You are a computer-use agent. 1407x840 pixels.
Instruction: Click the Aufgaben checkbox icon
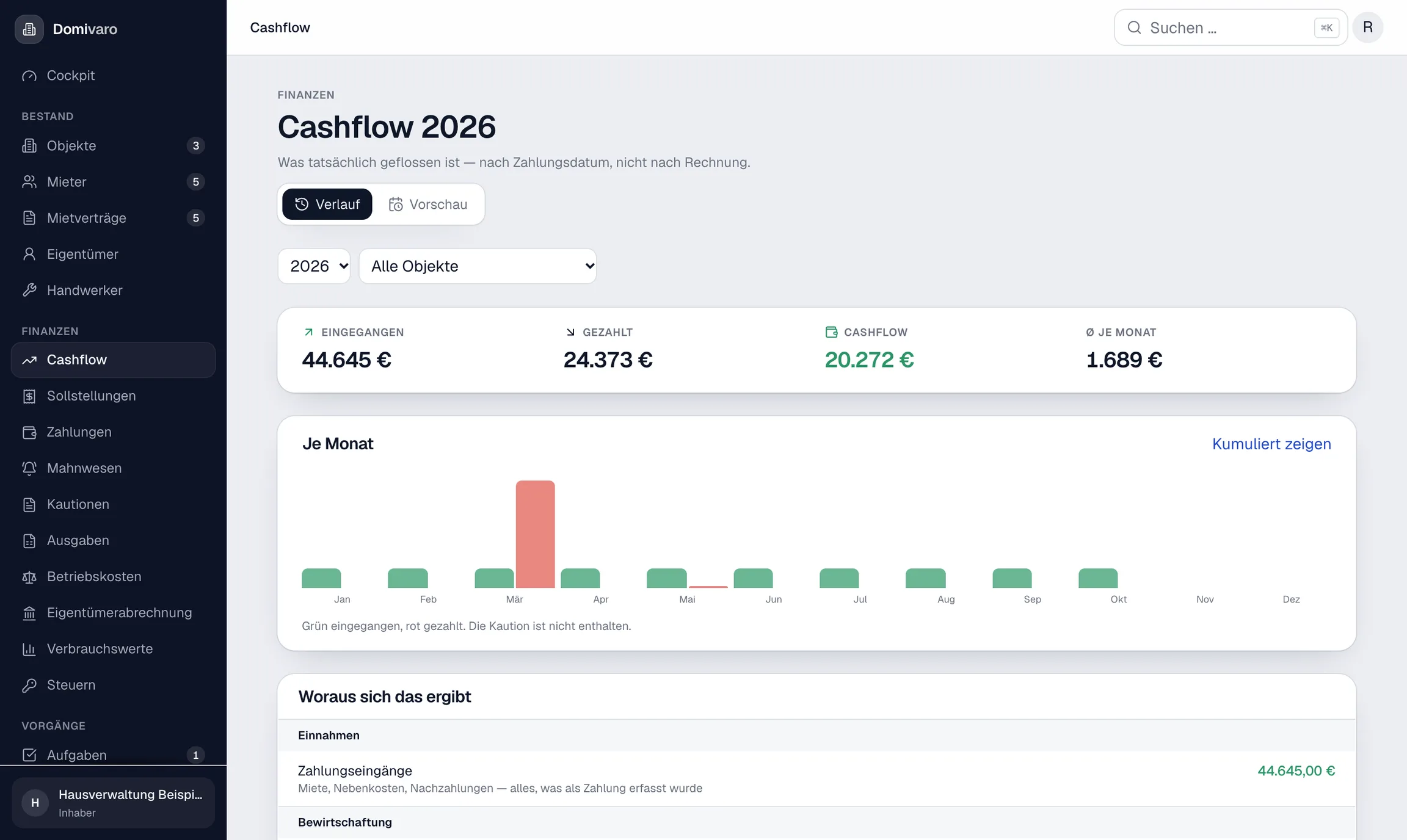(x=29, y=755)
